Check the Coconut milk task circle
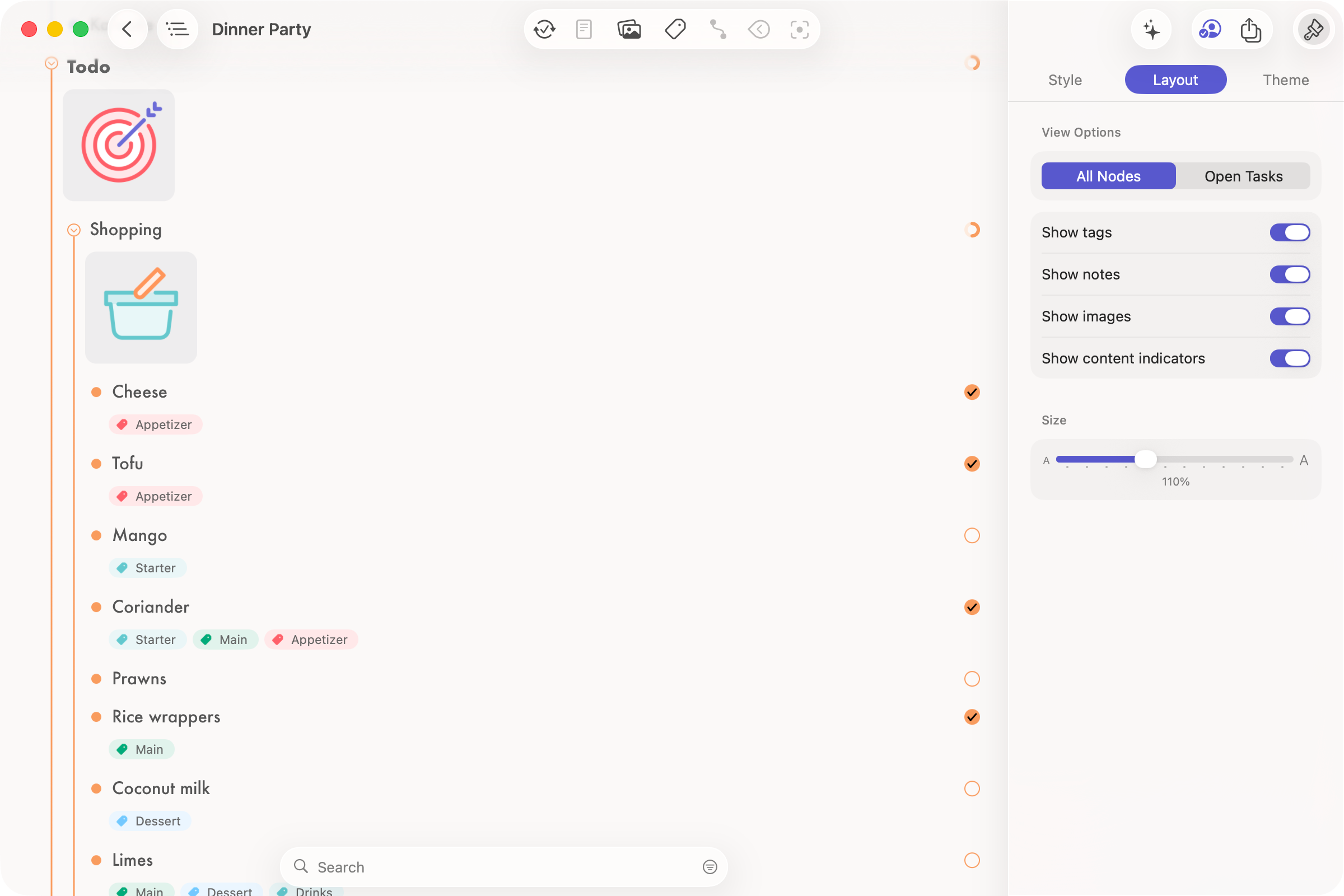Screen dimensions: 1344x896 point(972,788)
